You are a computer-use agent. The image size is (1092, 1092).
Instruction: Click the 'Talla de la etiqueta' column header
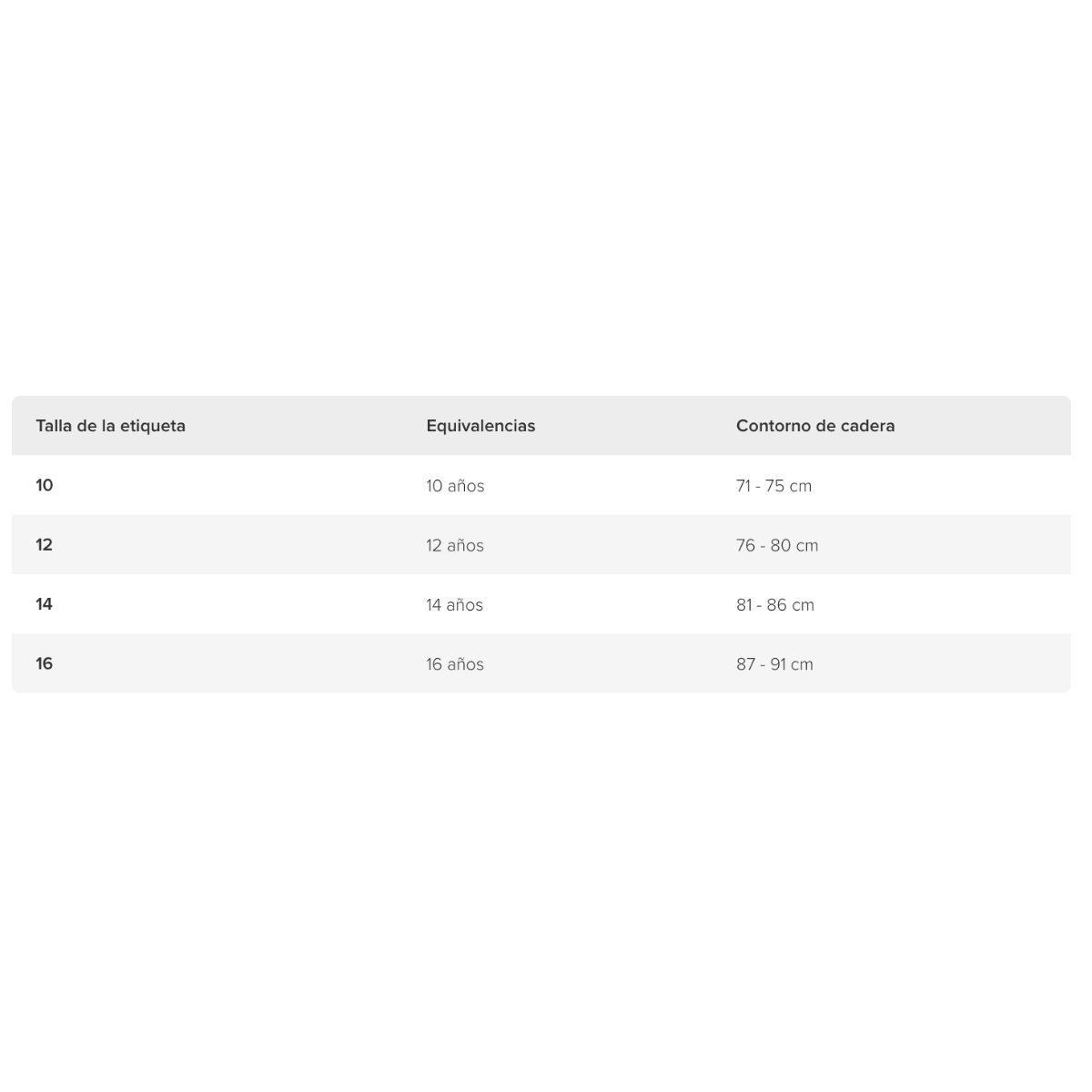coord(110,426)
